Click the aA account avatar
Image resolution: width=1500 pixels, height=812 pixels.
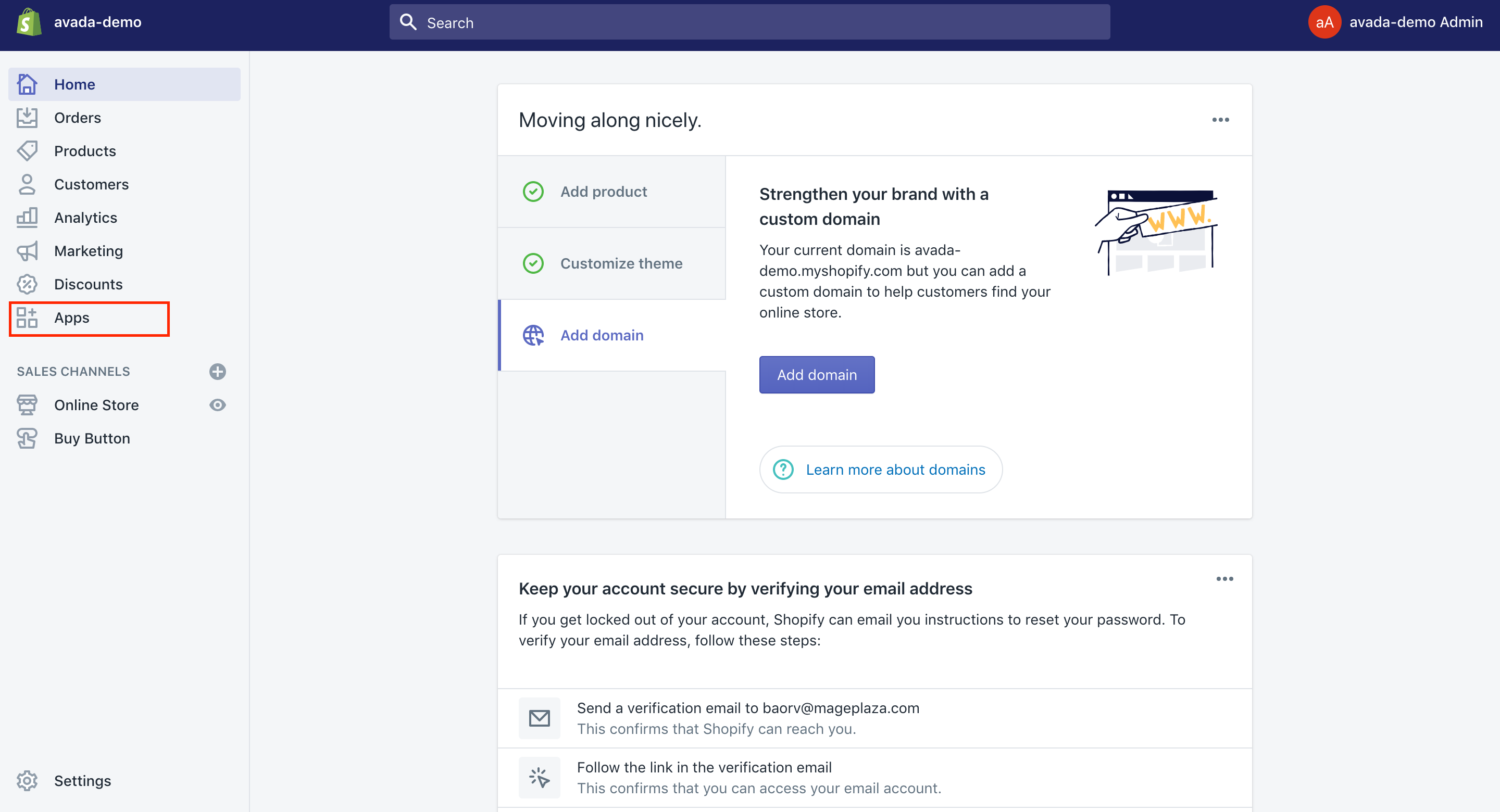[x=1324, y=22]
